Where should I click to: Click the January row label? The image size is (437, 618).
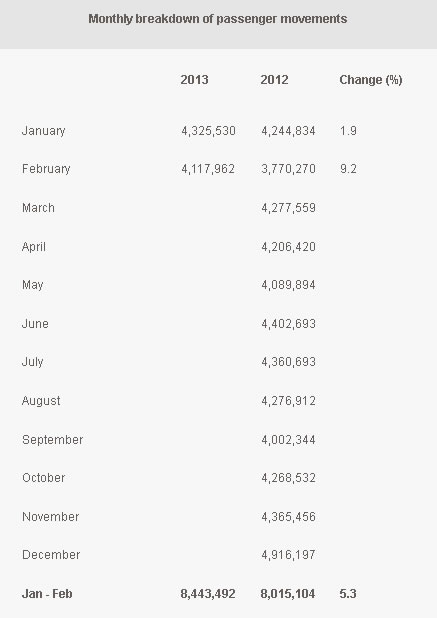pyautogui.click(x=43, y=131)
